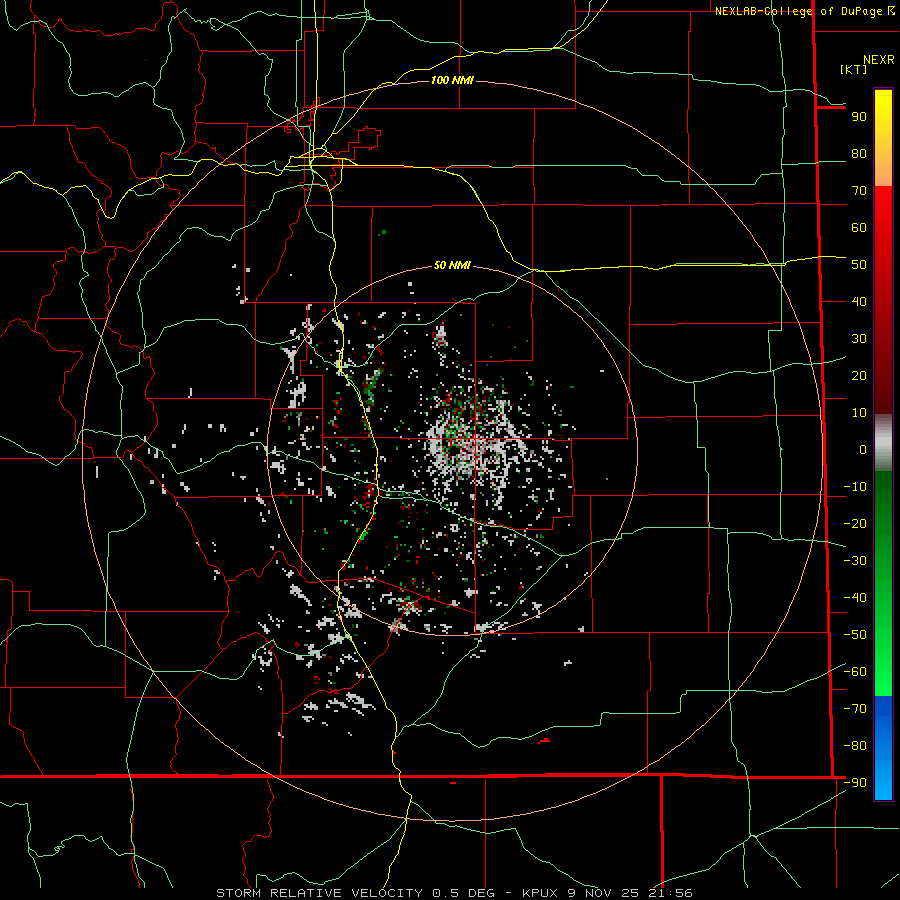This screenshot has width=900, height=900.
Task: Click the -20 value on velocity scale
Action: tap(855, 523)
